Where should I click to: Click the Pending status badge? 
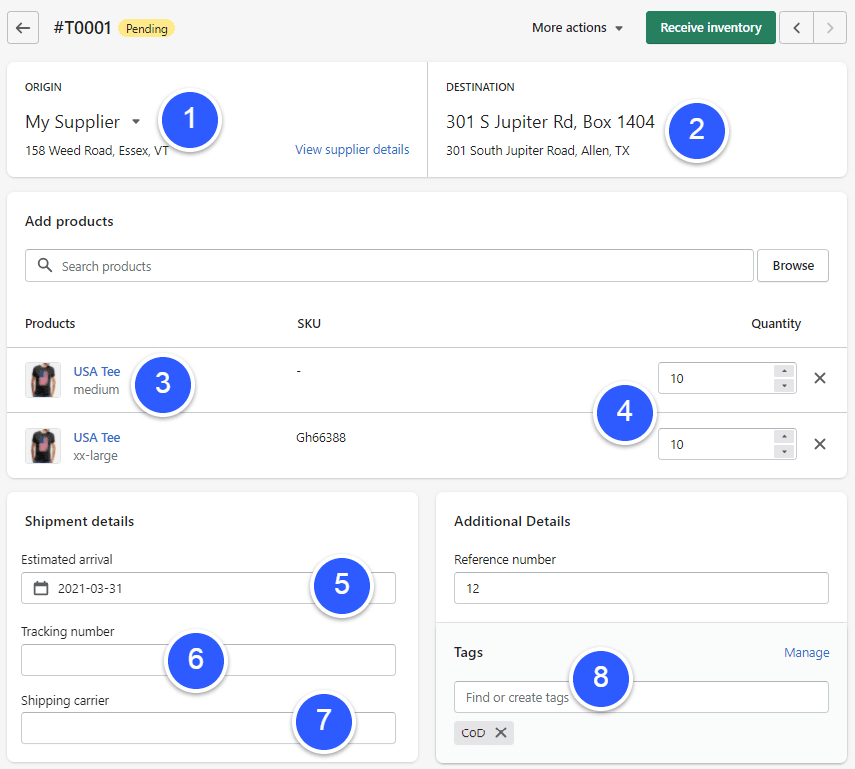(x=147, y=28)
